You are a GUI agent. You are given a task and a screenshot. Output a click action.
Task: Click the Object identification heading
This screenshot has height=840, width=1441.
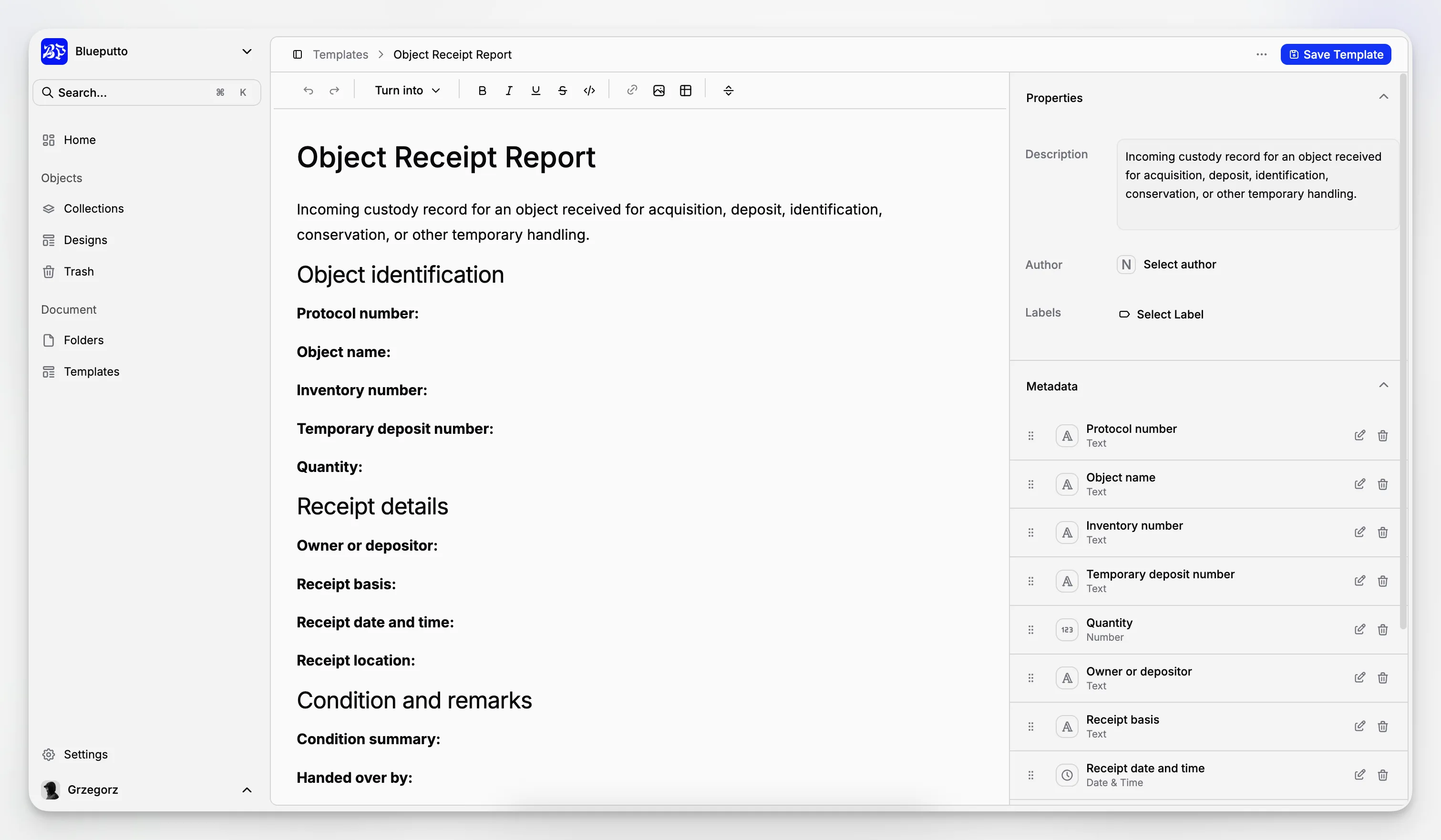point(400,275)
